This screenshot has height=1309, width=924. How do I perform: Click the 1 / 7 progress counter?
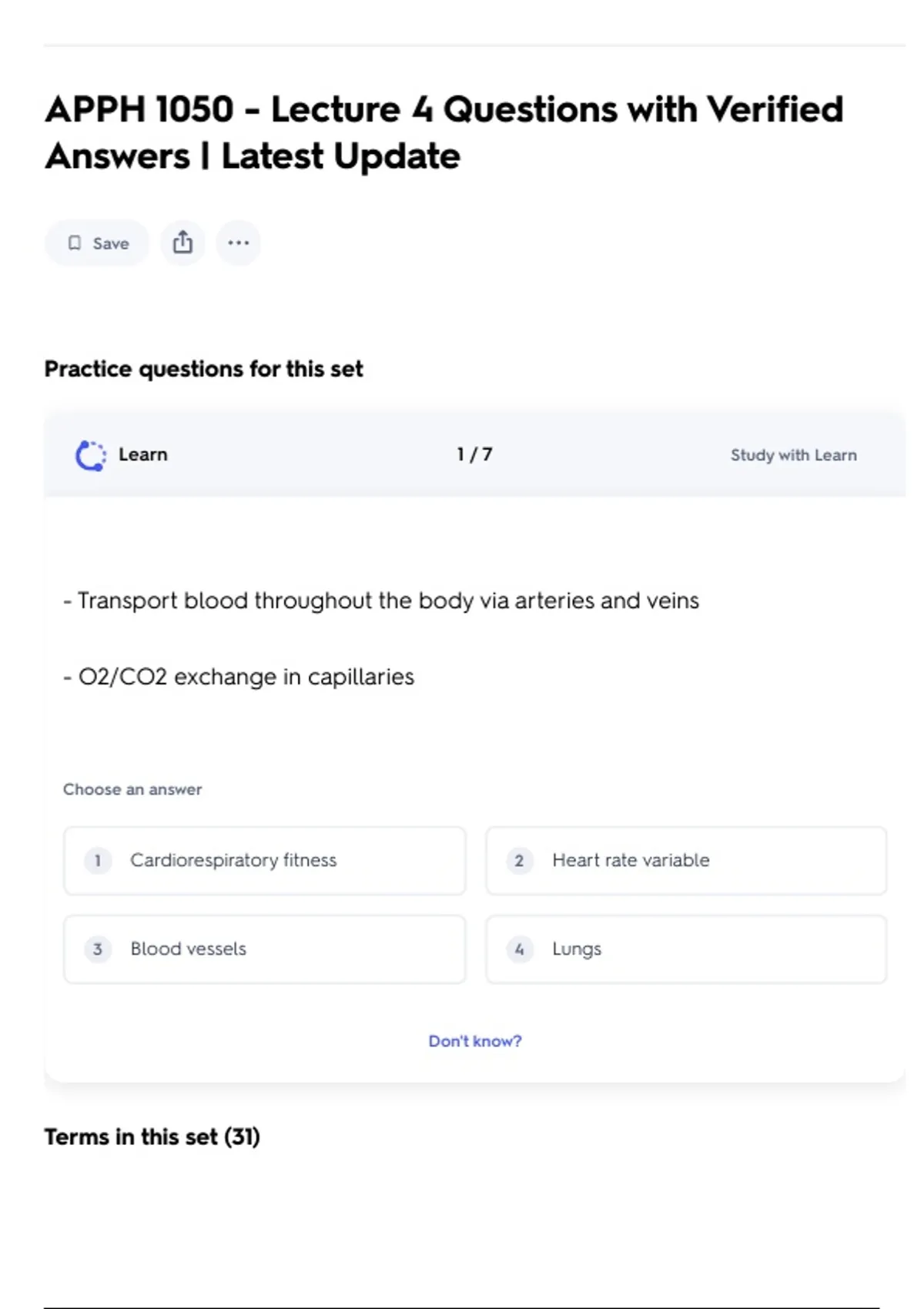(474, 454)
